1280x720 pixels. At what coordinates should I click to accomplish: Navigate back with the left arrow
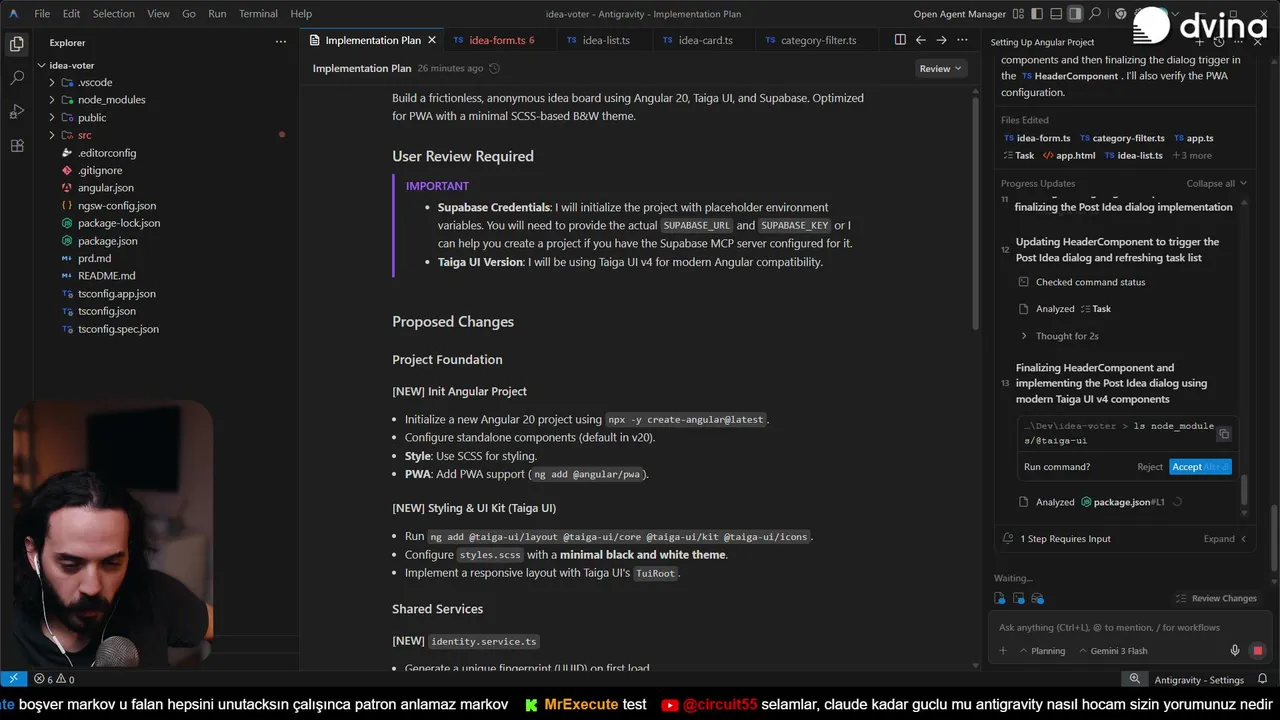coord(921,40)
